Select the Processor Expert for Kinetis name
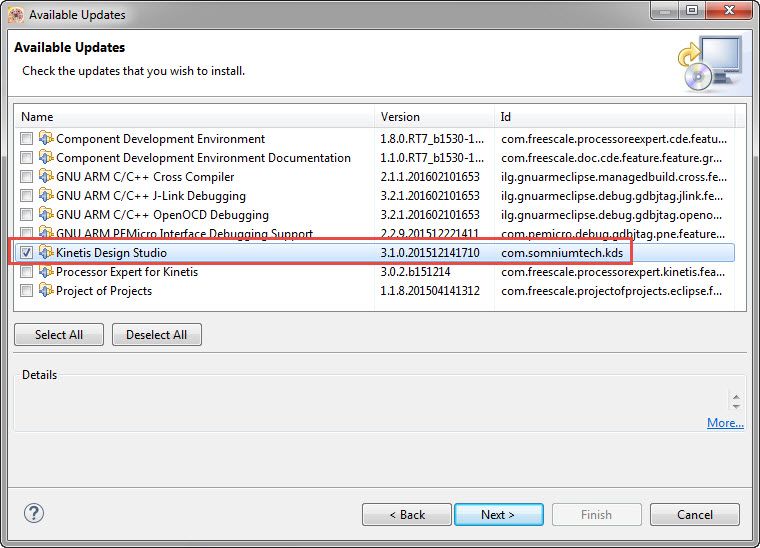The image size is (760, 548). (127, 272)
